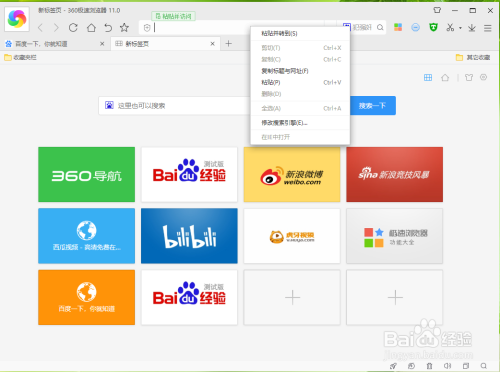This screenshot has width=500, height=372.
Task: Click the green shield extension icon
Action: [433, 27]
